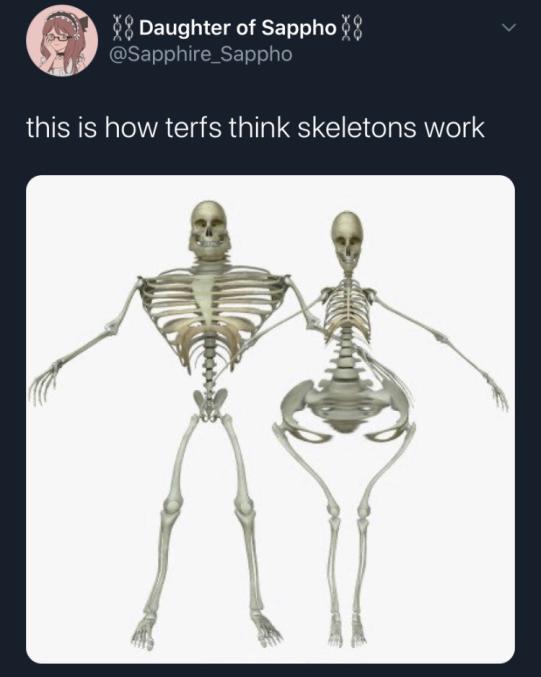Screen dimensions: 541x677
Task: Open the Daughter of Sappho profile name
Action: click(x=238, y=28)
